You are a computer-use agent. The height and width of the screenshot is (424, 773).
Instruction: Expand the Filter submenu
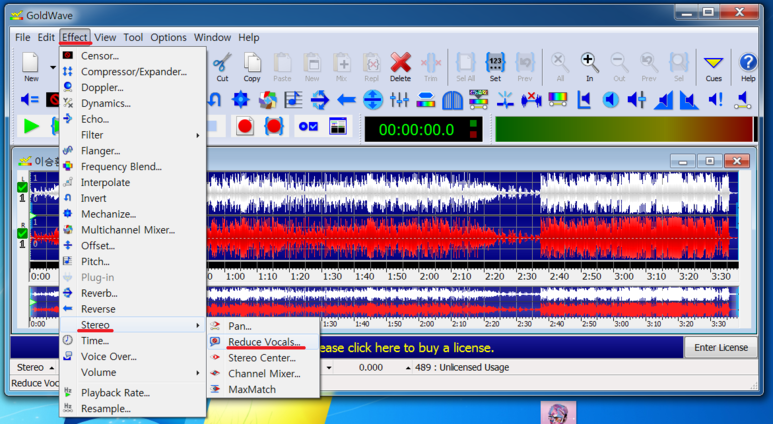(133, 135)
